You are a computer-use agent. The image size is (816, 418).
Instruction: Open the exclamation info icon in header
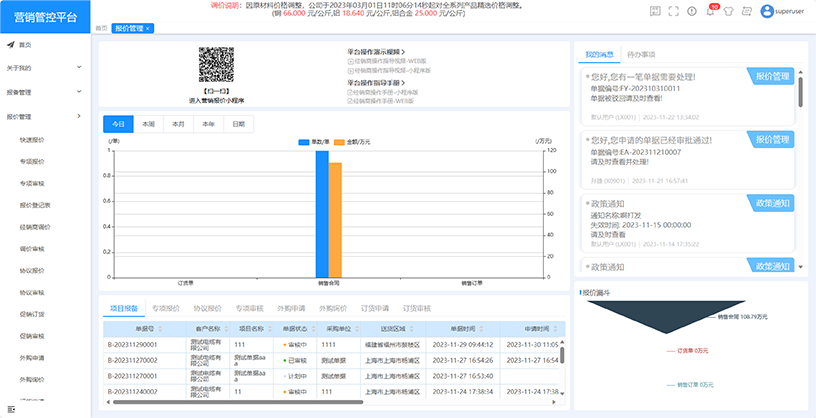692,11
